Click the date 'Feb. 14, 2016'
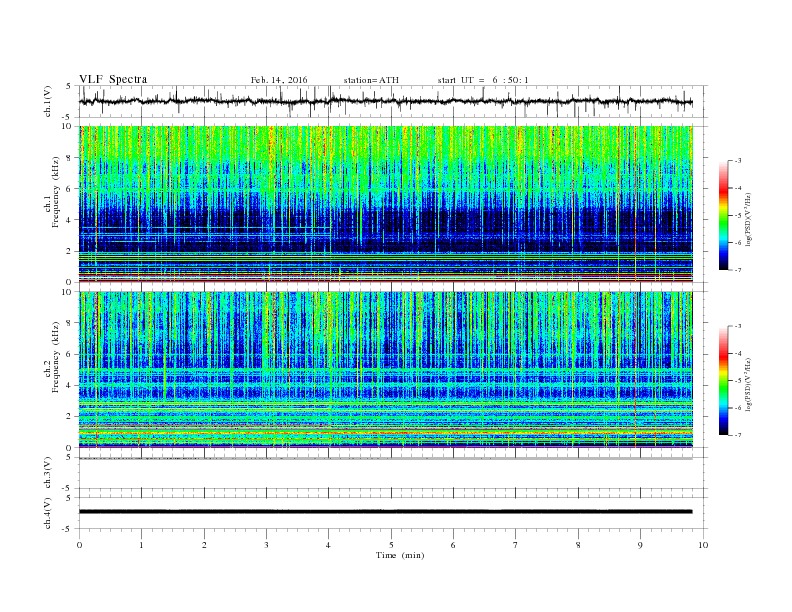 279,80
